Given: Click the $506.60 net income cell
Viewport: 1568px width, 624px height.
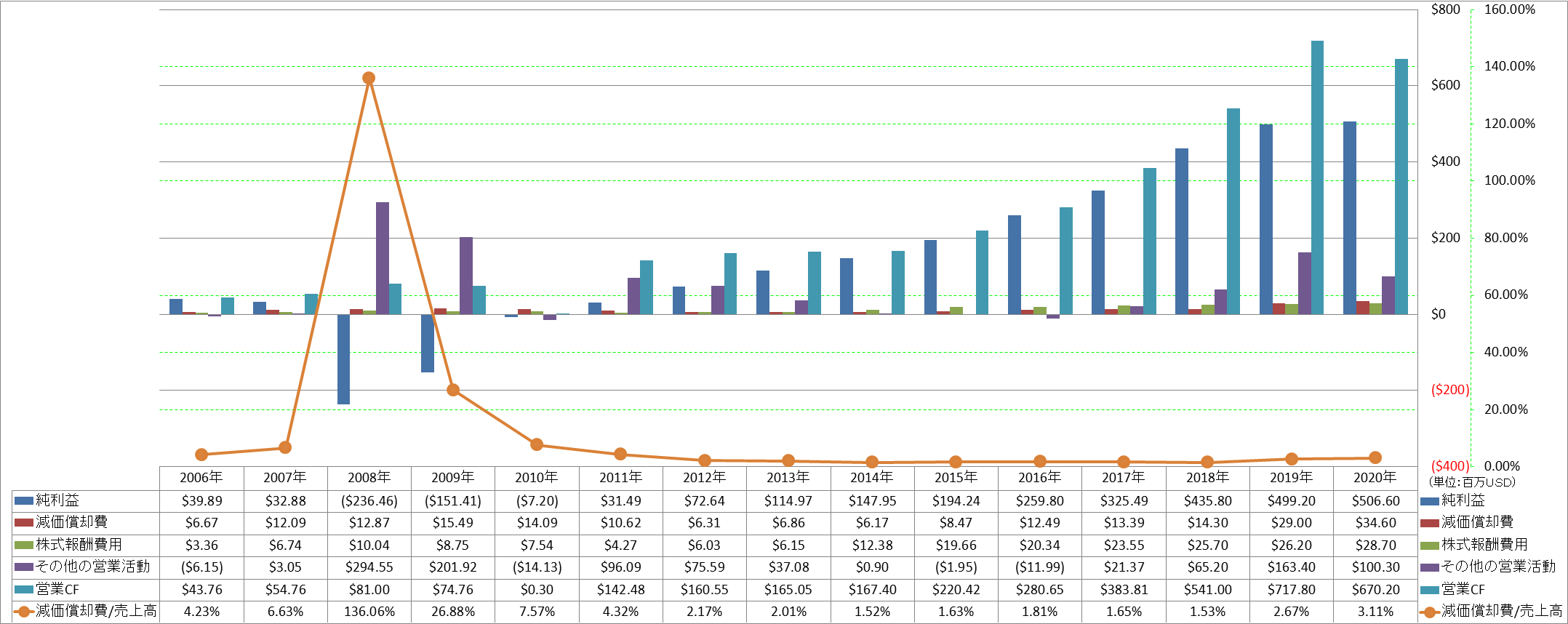Looking at the screenshot, I should (1375, 501).
